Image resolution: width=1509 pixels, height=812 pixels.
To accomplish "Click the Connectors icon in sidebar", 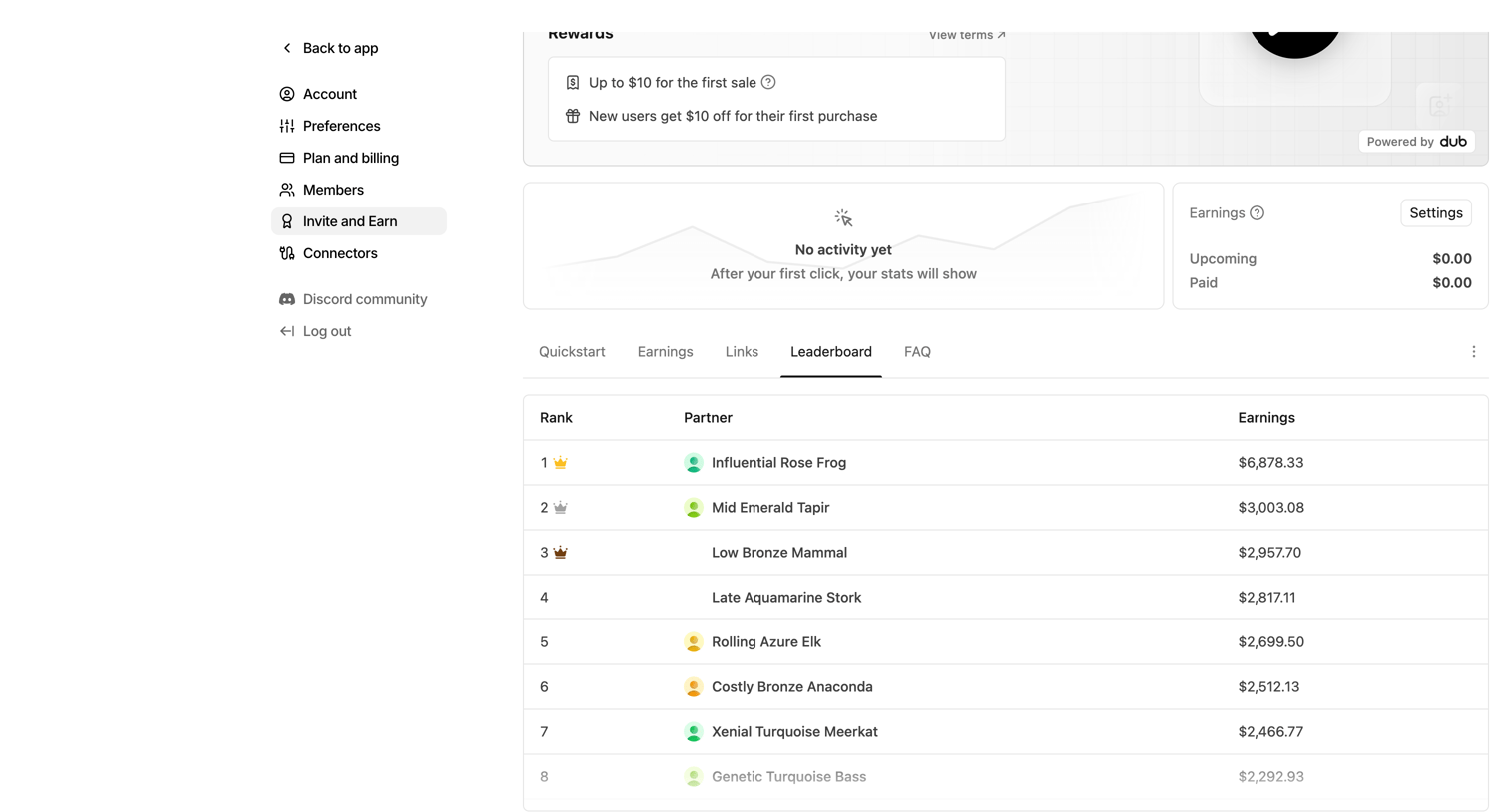I will (287, 253).
